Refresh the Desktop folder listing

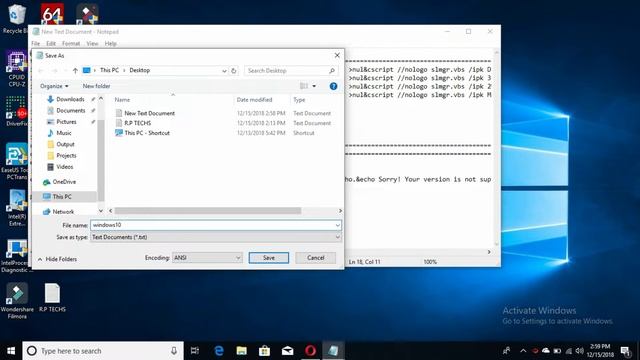(x=233, y=71)
